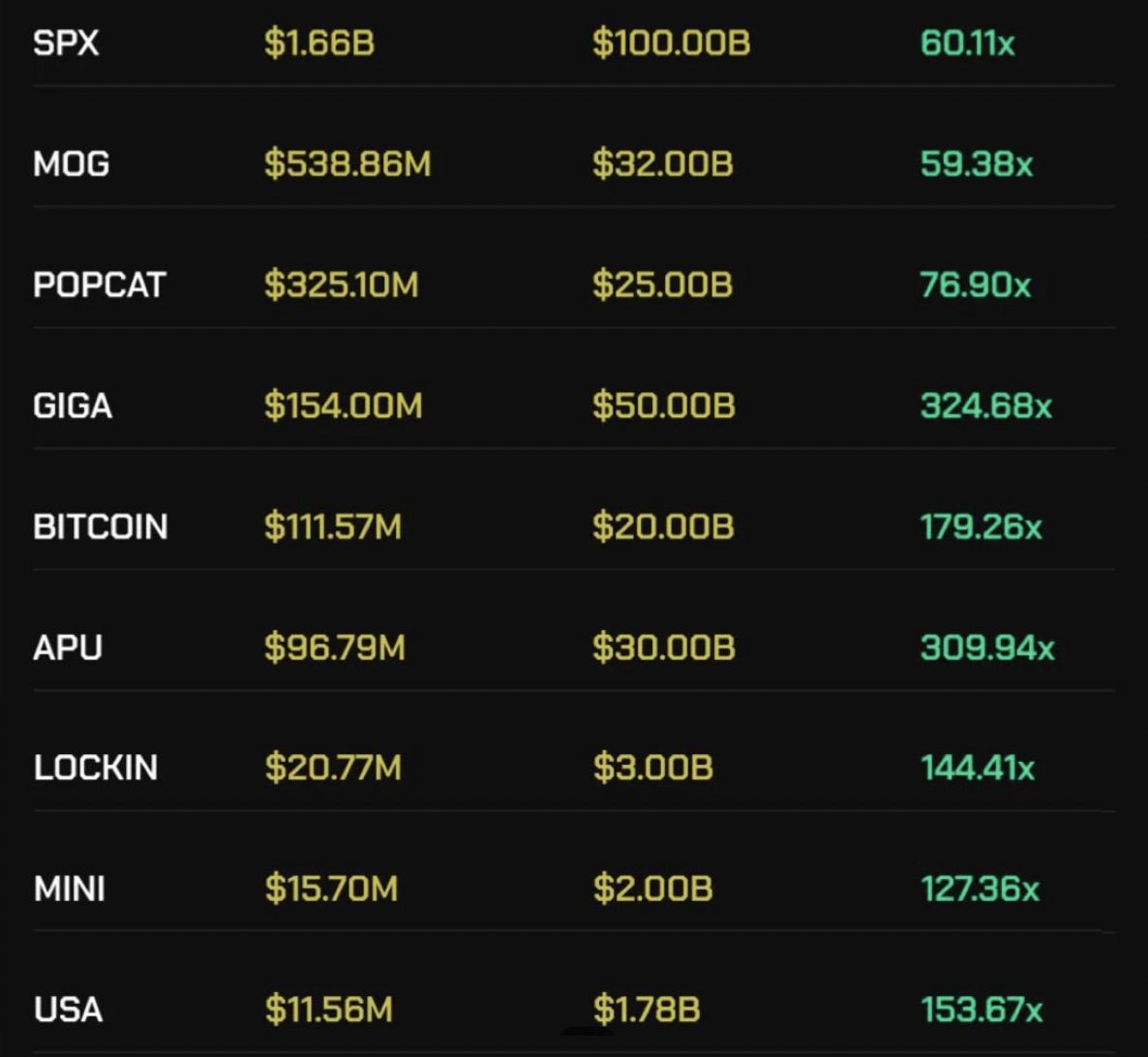Viewport: 1148px width, 1057px height.
Task: Click MOG market cap $538.86M
Action: 347,164
